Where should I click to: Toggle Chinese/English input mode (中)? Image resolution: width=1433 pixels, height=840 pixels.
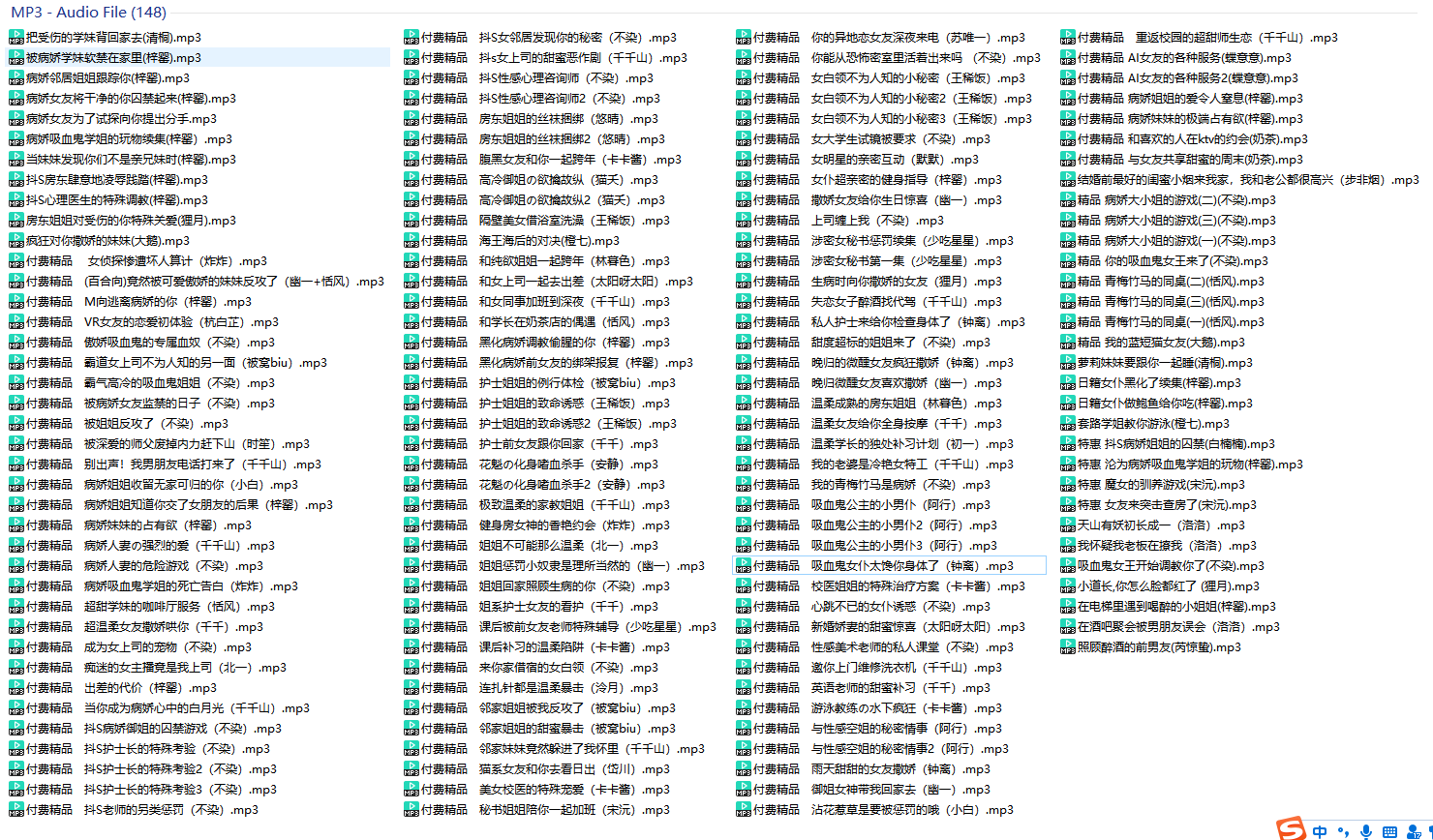1321,831
